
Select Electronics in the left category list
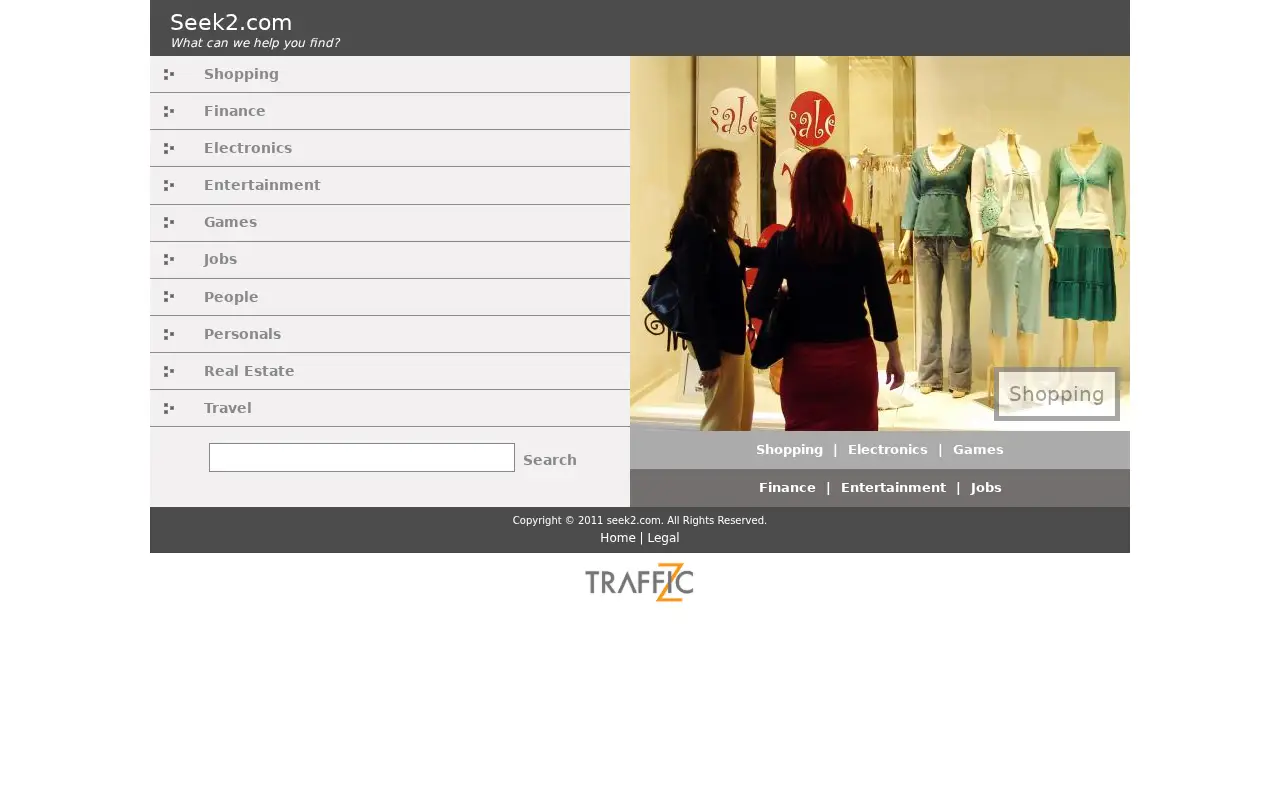tap(248, 148)
